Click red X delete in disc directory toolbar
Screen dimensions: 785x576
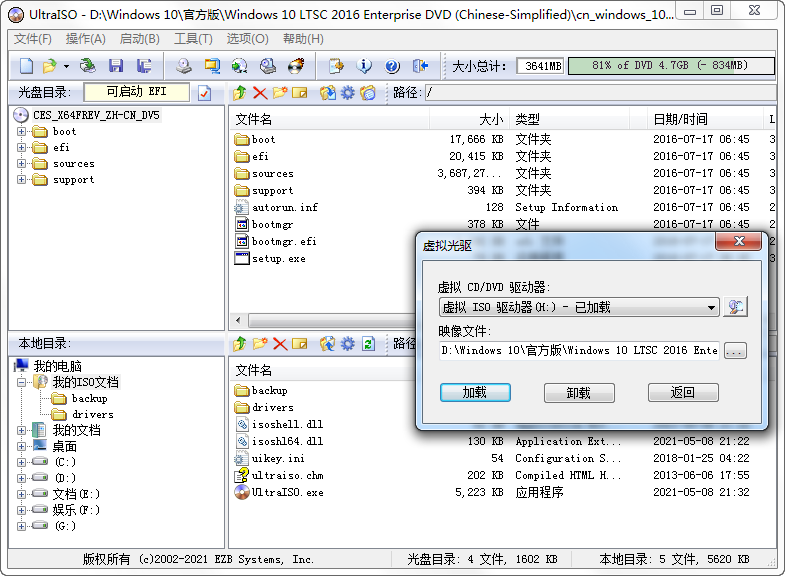click(260, 93)
